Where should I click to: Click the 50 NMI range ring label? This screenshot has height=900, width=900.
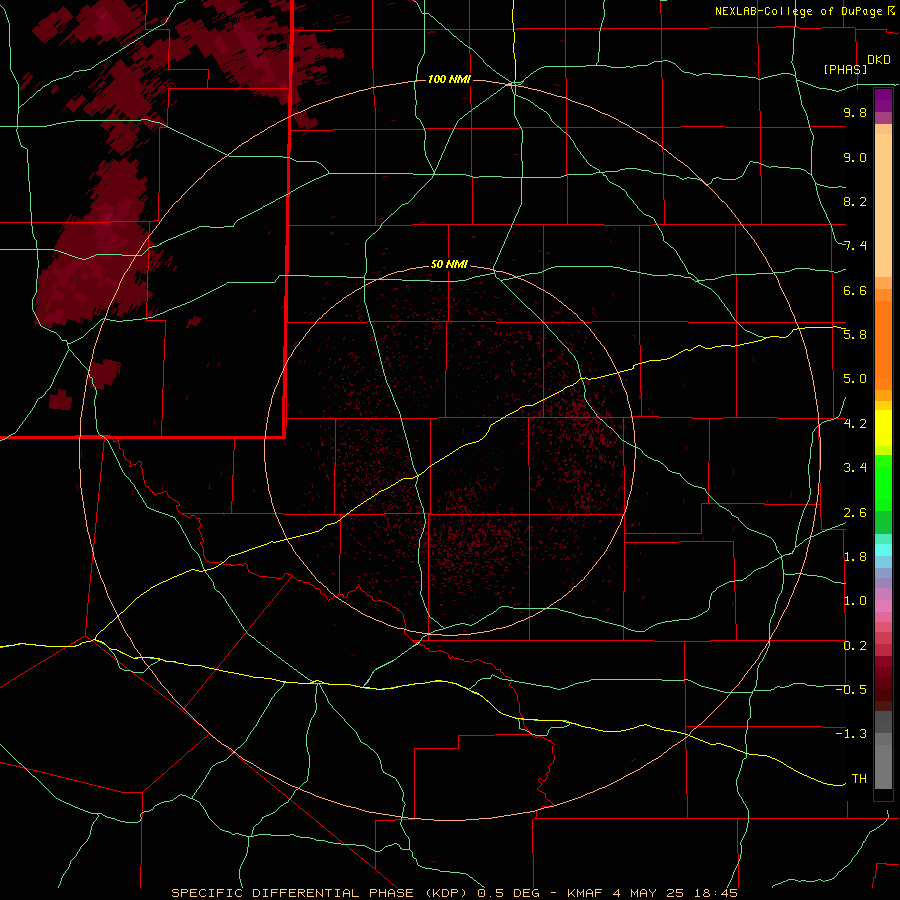(449, 264)
